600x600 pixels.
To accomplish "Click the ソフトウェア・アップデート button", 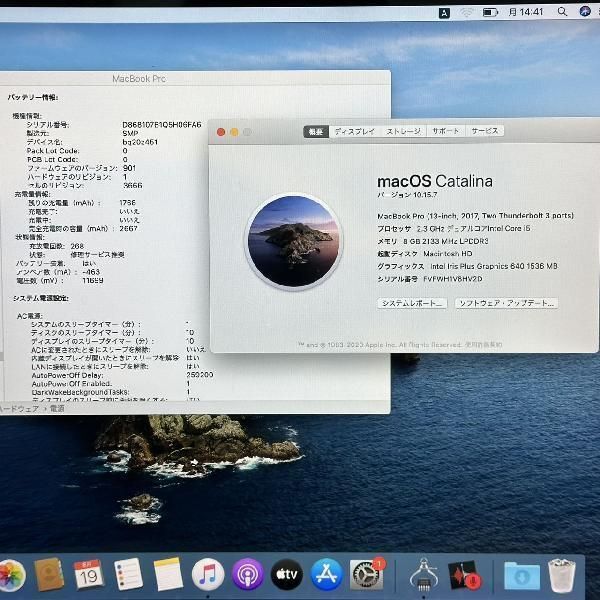I will point(506,303).
